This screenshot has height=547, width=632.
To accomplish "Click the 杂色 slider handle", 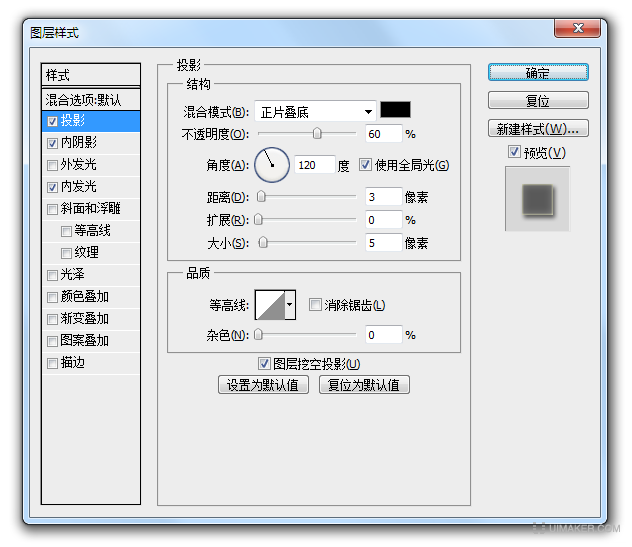I will click(258, 334).
